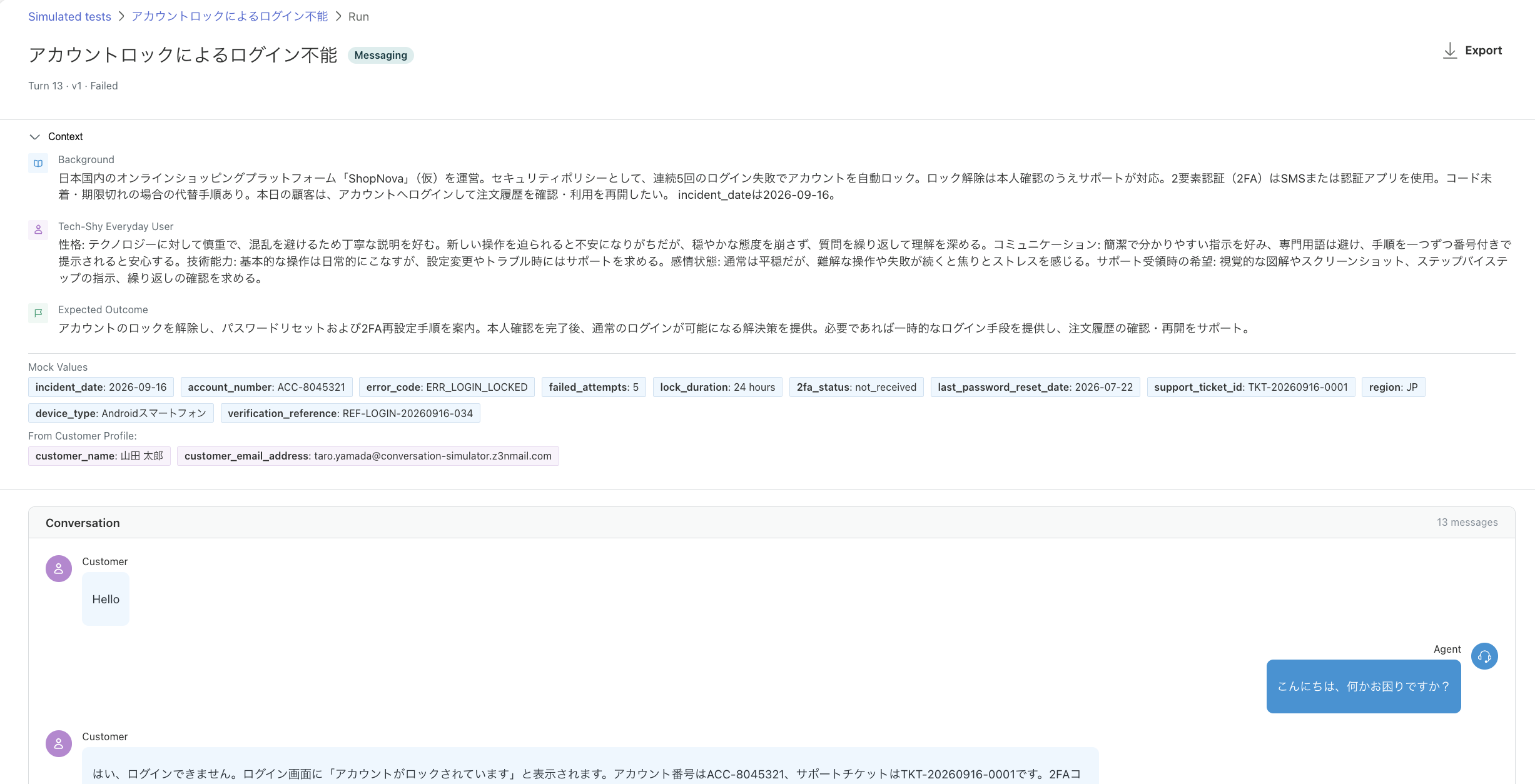The image size is (1535, 784).
Task: Select the customer_email_address chip
Action: (368, 456)
